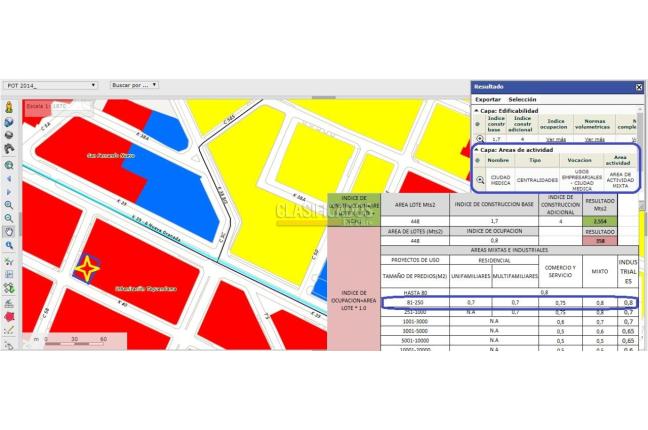Click the 81-250 row in the table
Viewport: 648px width, 430px height.
[510, 303]
